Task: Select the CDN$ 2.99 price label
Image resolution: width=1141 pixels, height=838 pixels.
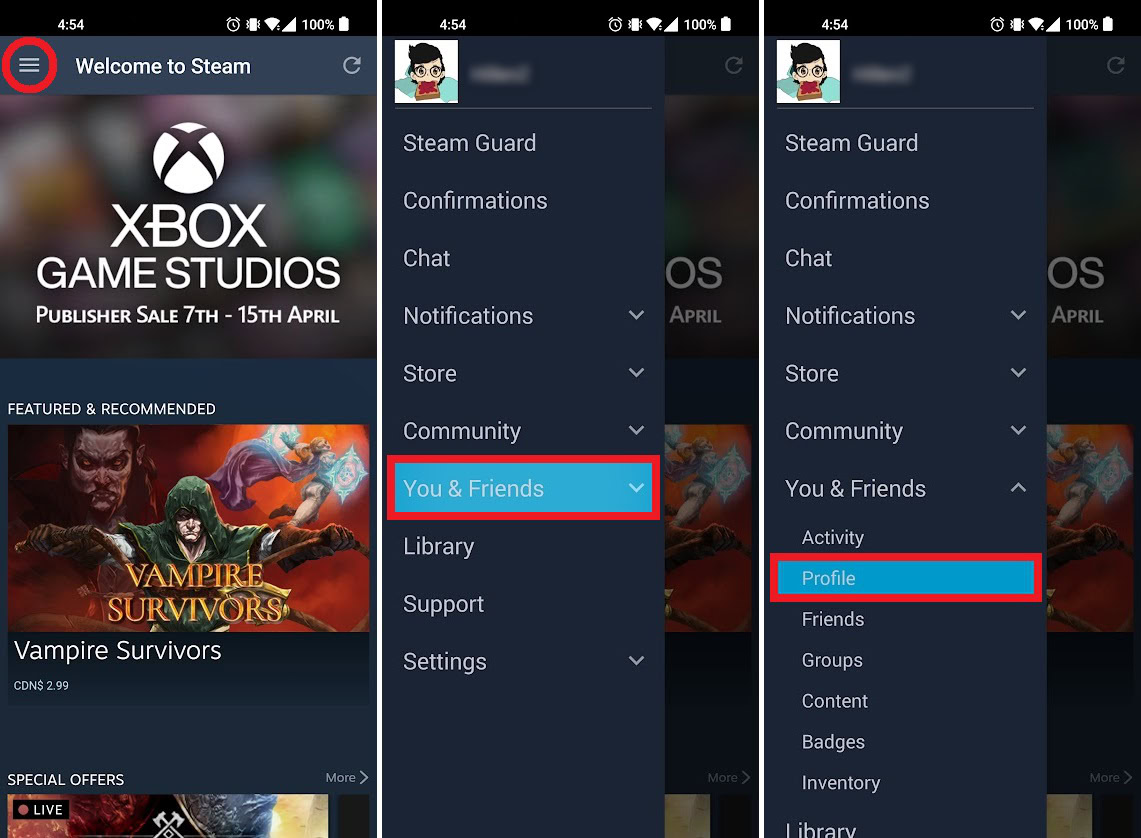Action: [x=41, y=685]
